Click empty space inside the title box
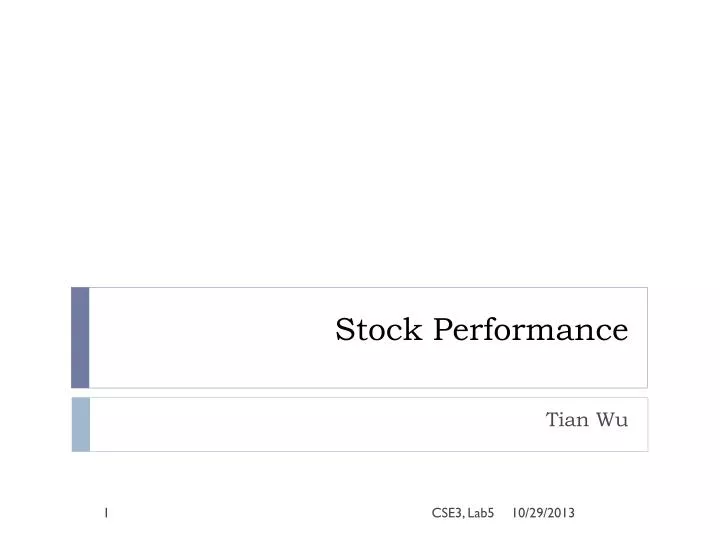 [x=207, y=338]
